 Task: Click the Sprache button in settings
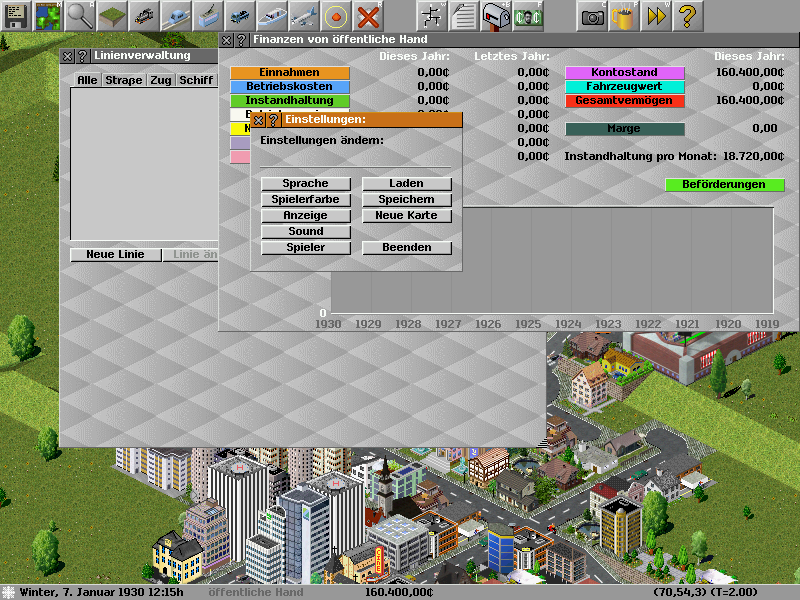[x=307, y=184]
